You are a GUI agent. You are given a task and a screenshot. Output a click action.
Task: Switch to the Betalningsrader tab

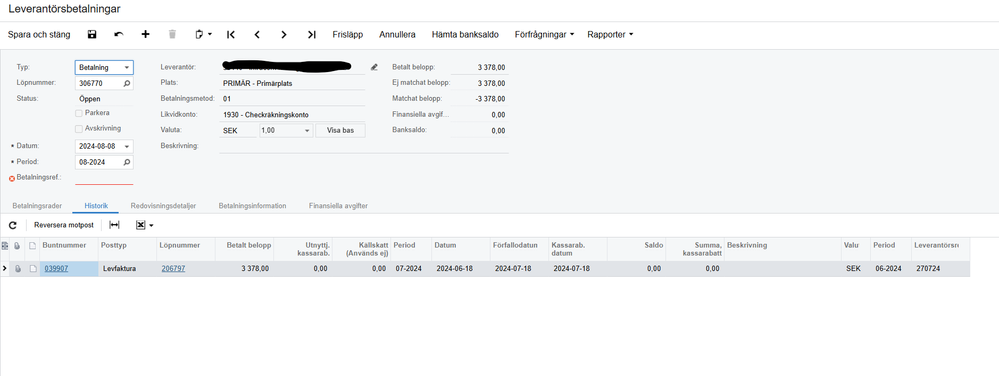coord(37,206)
